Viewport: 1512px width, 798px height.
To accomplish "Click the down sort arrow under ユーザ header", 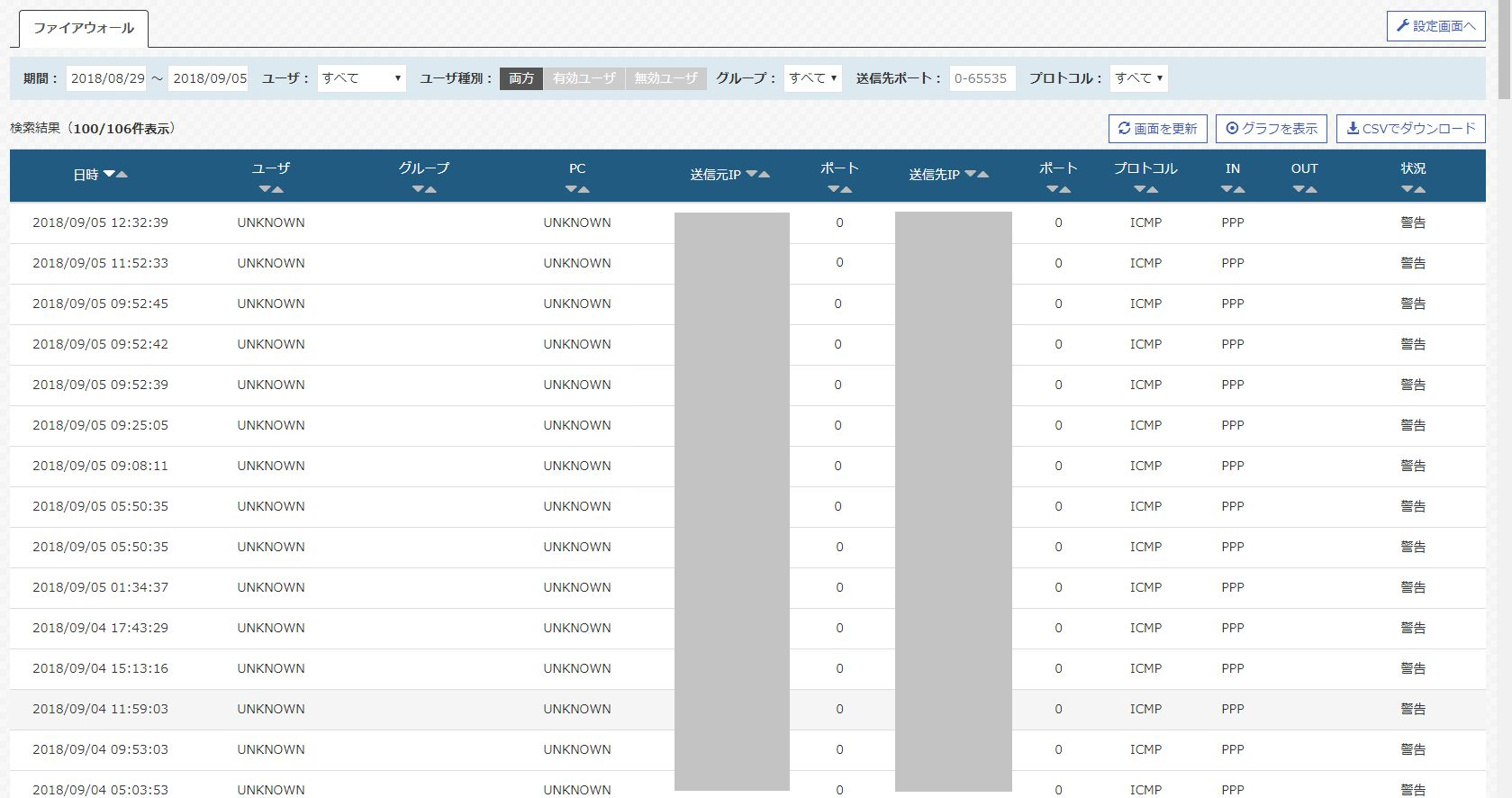I will coord(265,190).
